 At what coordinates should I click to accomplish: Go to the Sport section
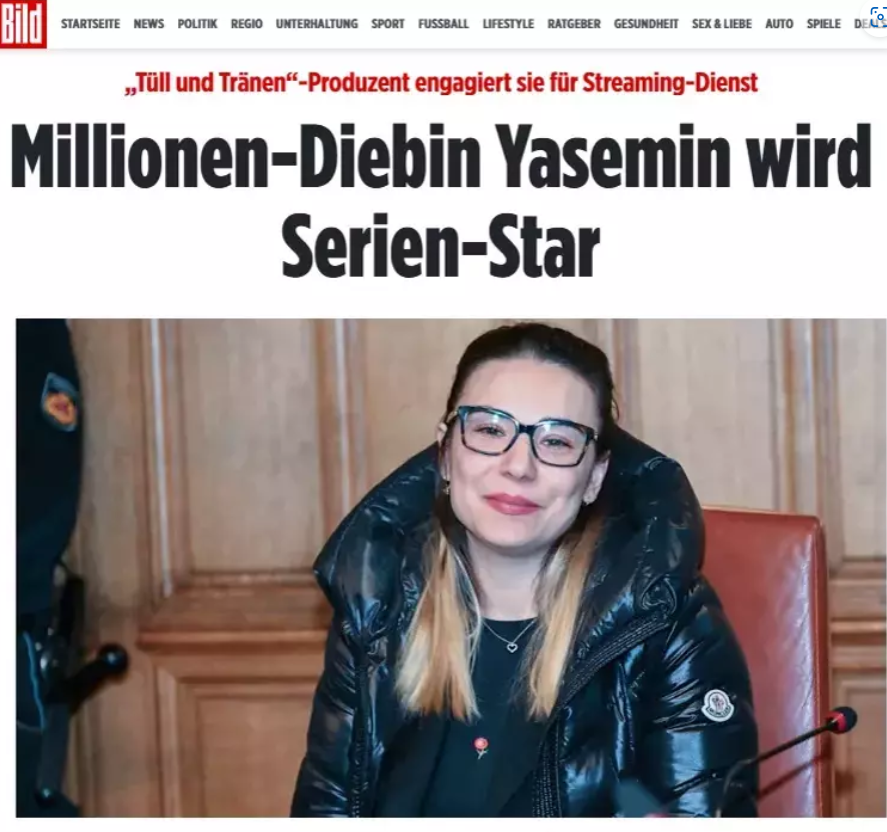click(388, 24)
